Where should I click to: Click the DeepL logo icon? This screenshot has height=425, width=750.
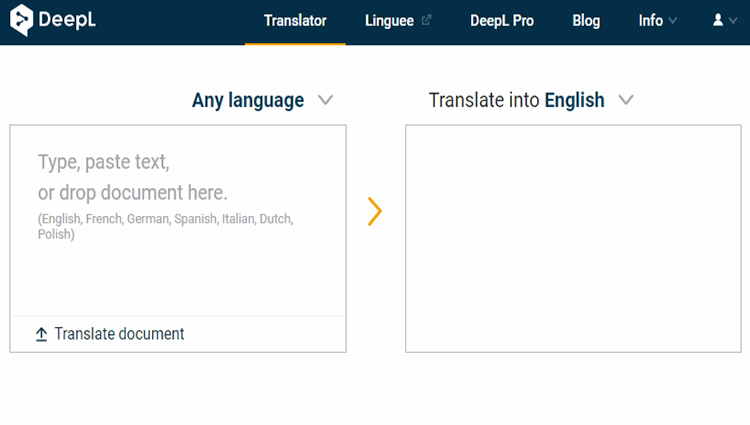22,20
